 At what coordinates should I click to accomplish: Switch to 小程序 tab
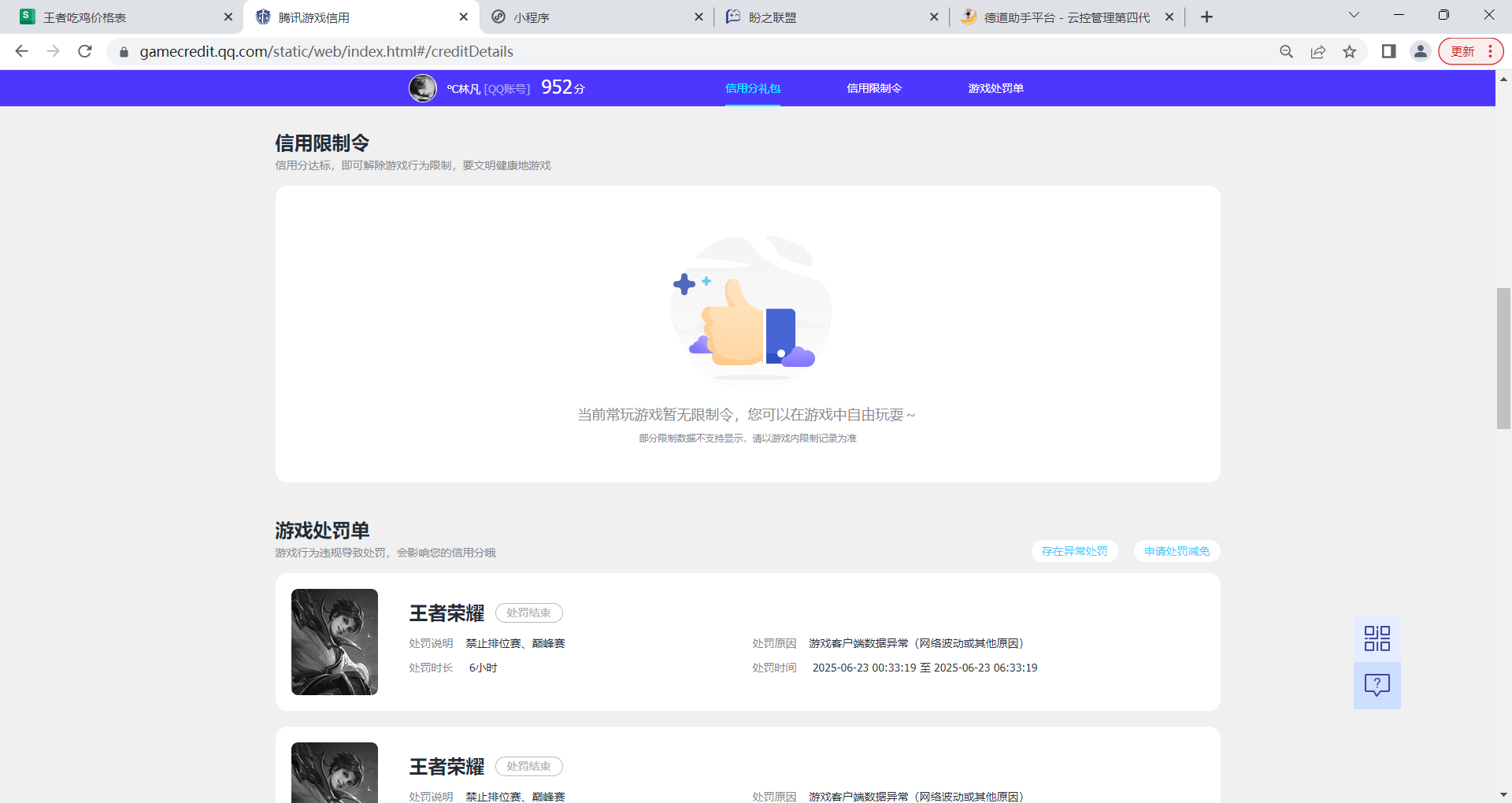tap(597, 17)
